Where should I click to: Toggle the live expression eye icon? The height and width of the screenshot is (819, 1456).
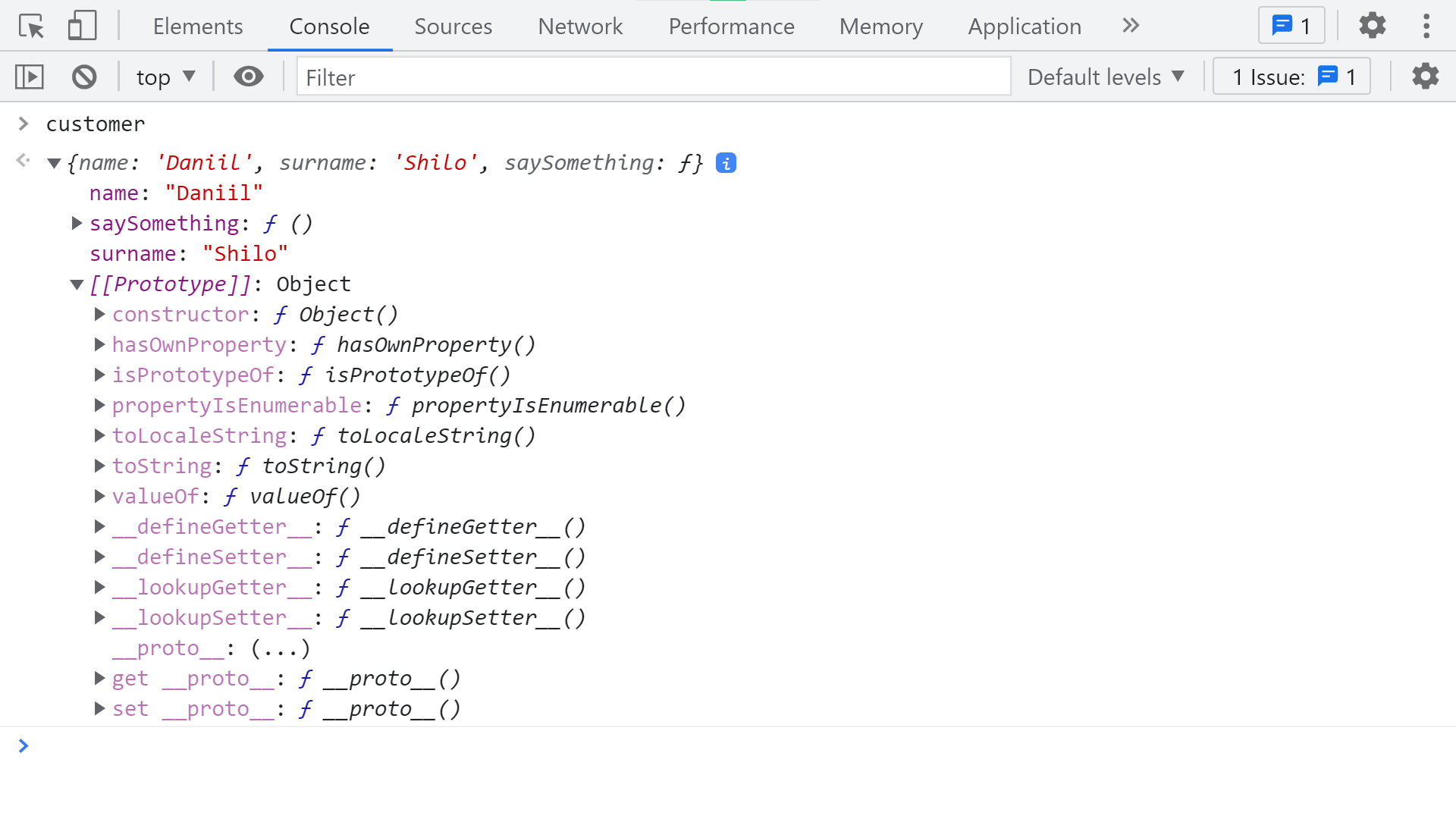pyautogui.click(x=248, y=77)
